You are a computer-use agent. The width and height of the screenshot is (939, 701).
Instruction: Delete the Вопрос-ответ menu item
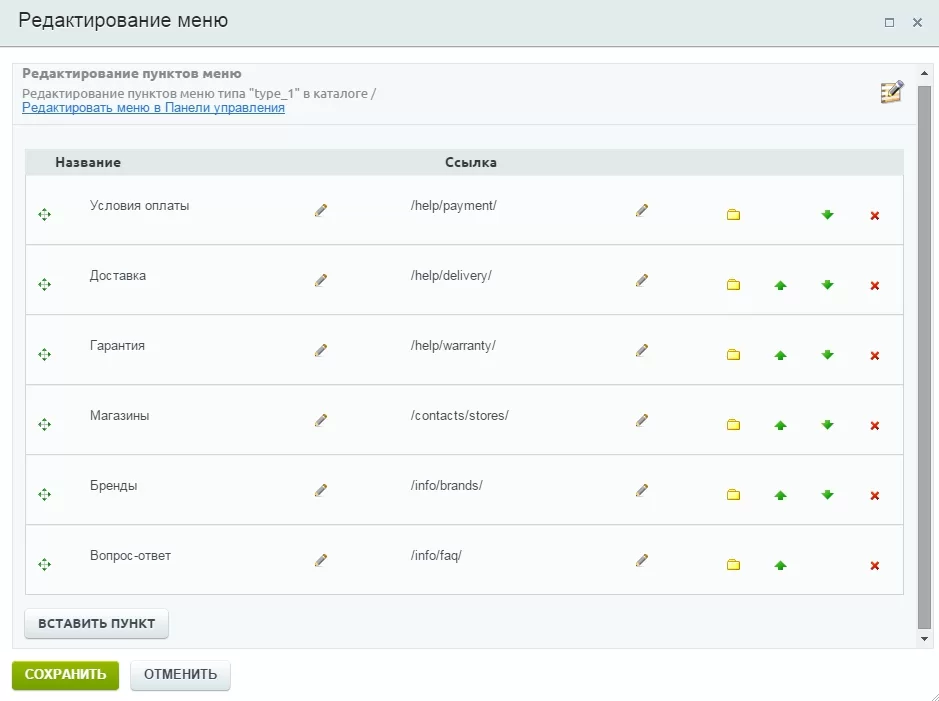click(x=875, y=566)
